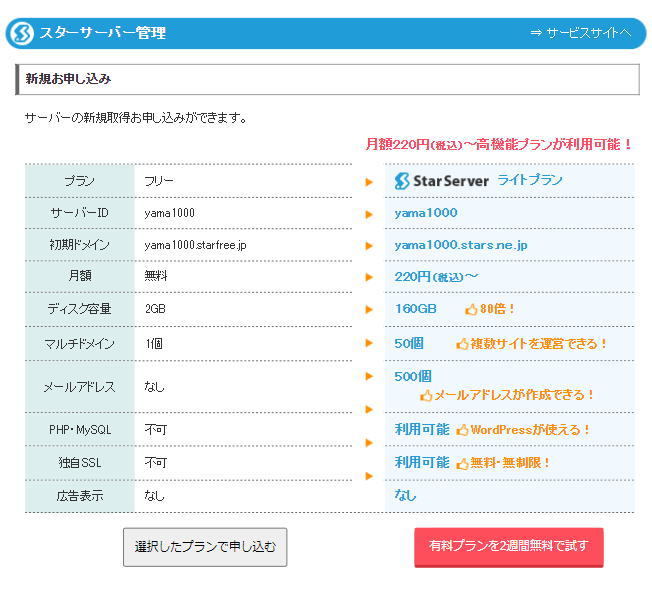The width and height of the screenshot is (652, 602).
Task: Open the サービスサイトへ link
Action: (581, 33)
